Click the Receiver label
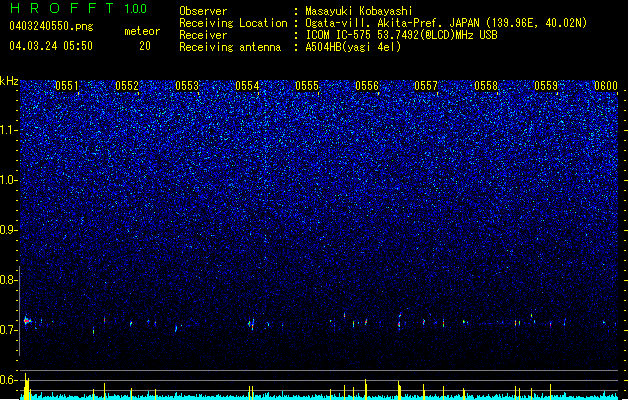Screen dimensions: 629x400 (x=203, y=35)
